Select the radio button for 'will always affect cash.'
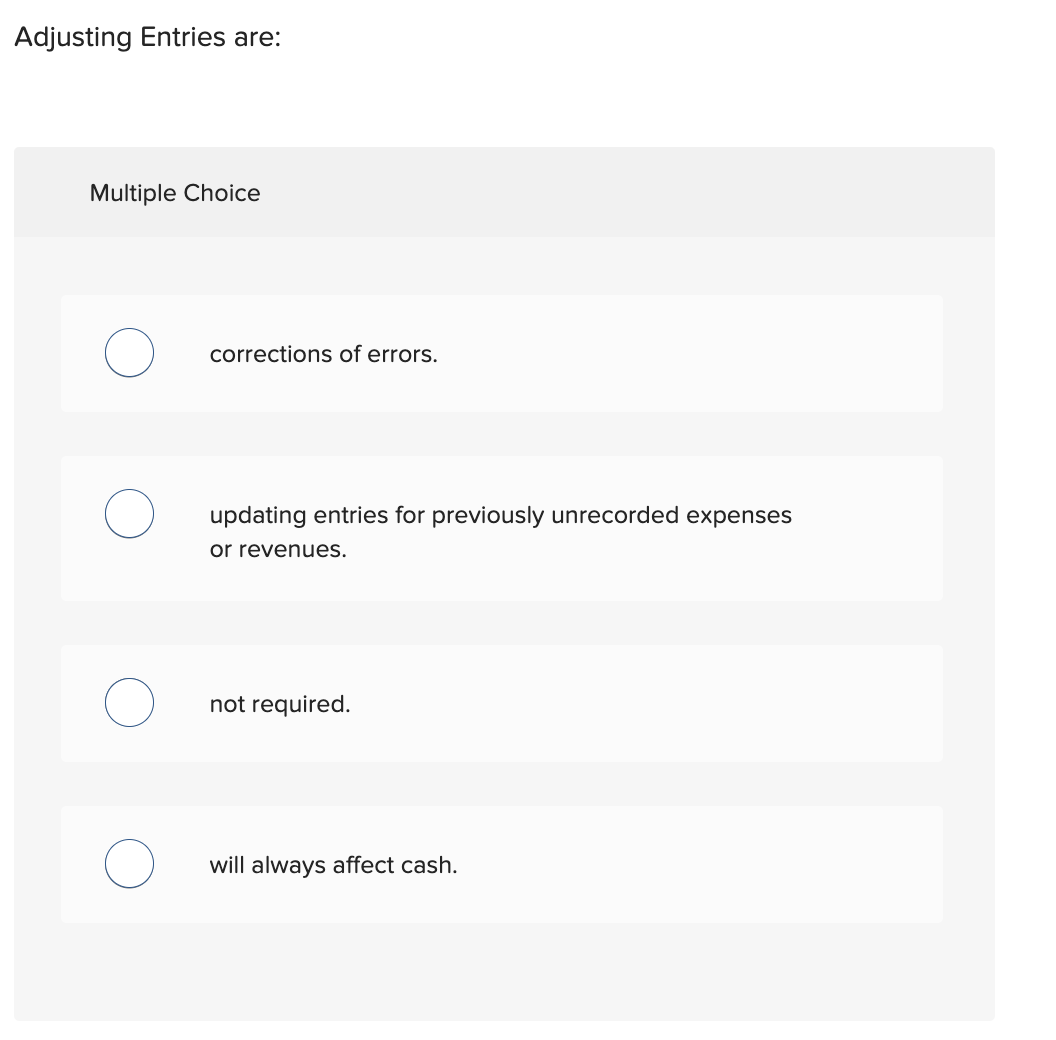The height and width of the screenshot is (1040, 1056). (x=129, y=863)
